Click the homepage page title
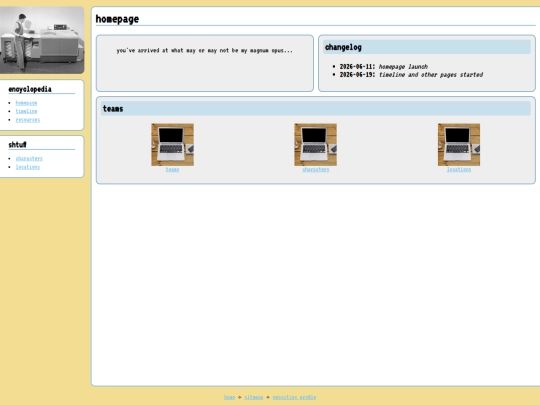540x405 pixels. (x=117, y=19)
